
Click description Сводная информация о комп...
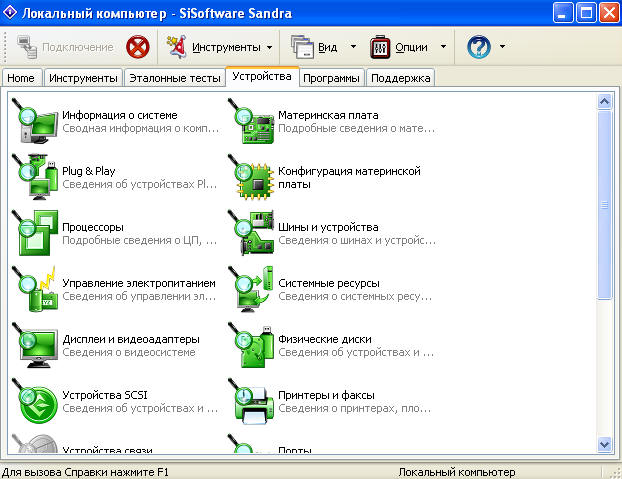(x=140, y=128)
